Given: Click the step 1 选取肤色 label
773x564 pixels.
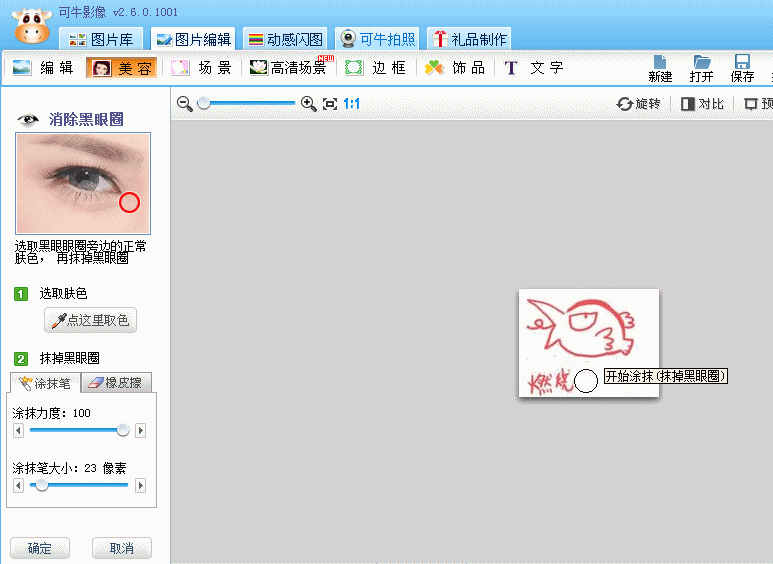Looking at the screenshot, I should point(63,294).
